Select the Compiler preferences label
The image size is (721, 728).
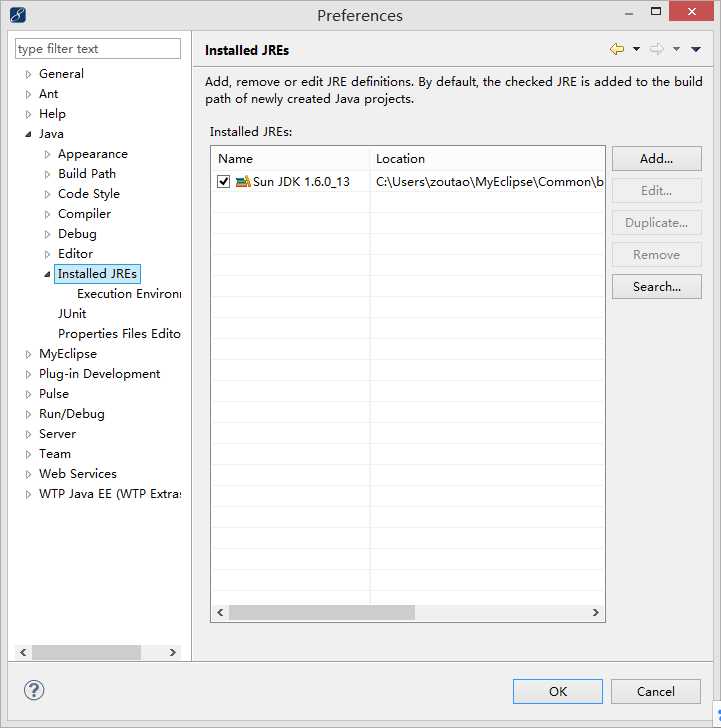84,214
